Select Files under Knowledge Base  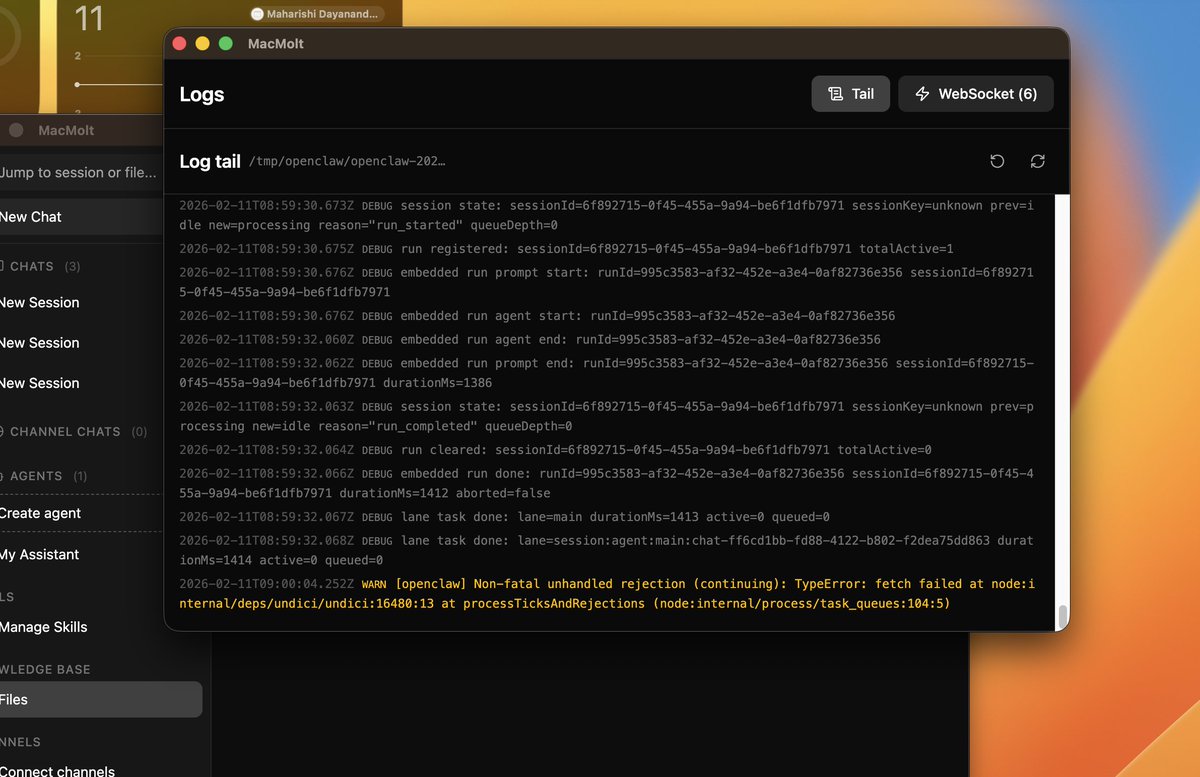click(x=100, y=700)
